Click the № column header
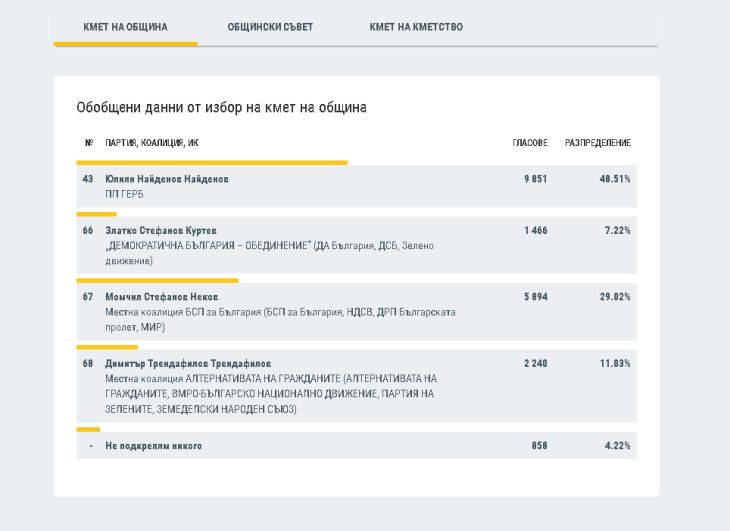Image resolution: width=730 pixels, height=531 pixels. click(x=89, y=143)
